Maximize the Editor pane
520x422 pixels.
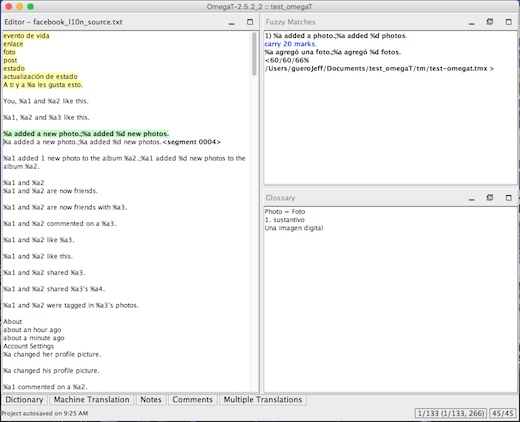(x=250, y=22)
